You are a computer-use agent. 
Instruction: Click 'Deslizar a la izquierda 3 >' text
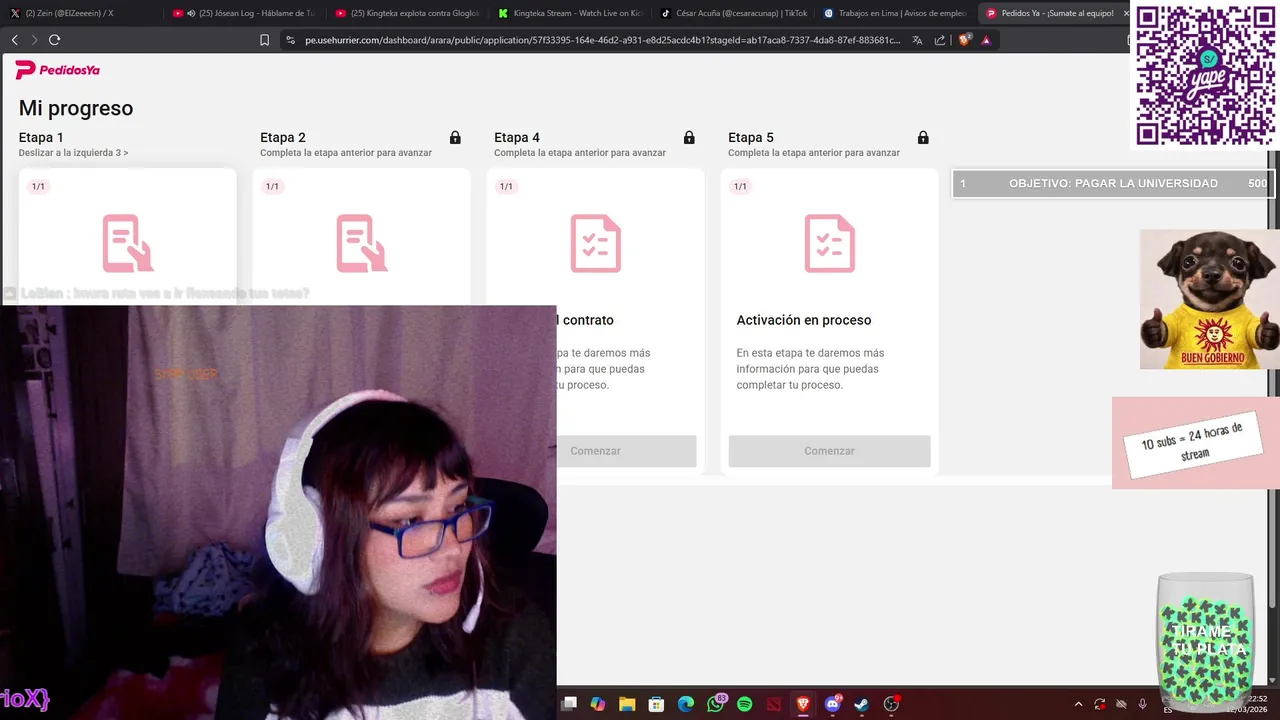click(73, 153)
